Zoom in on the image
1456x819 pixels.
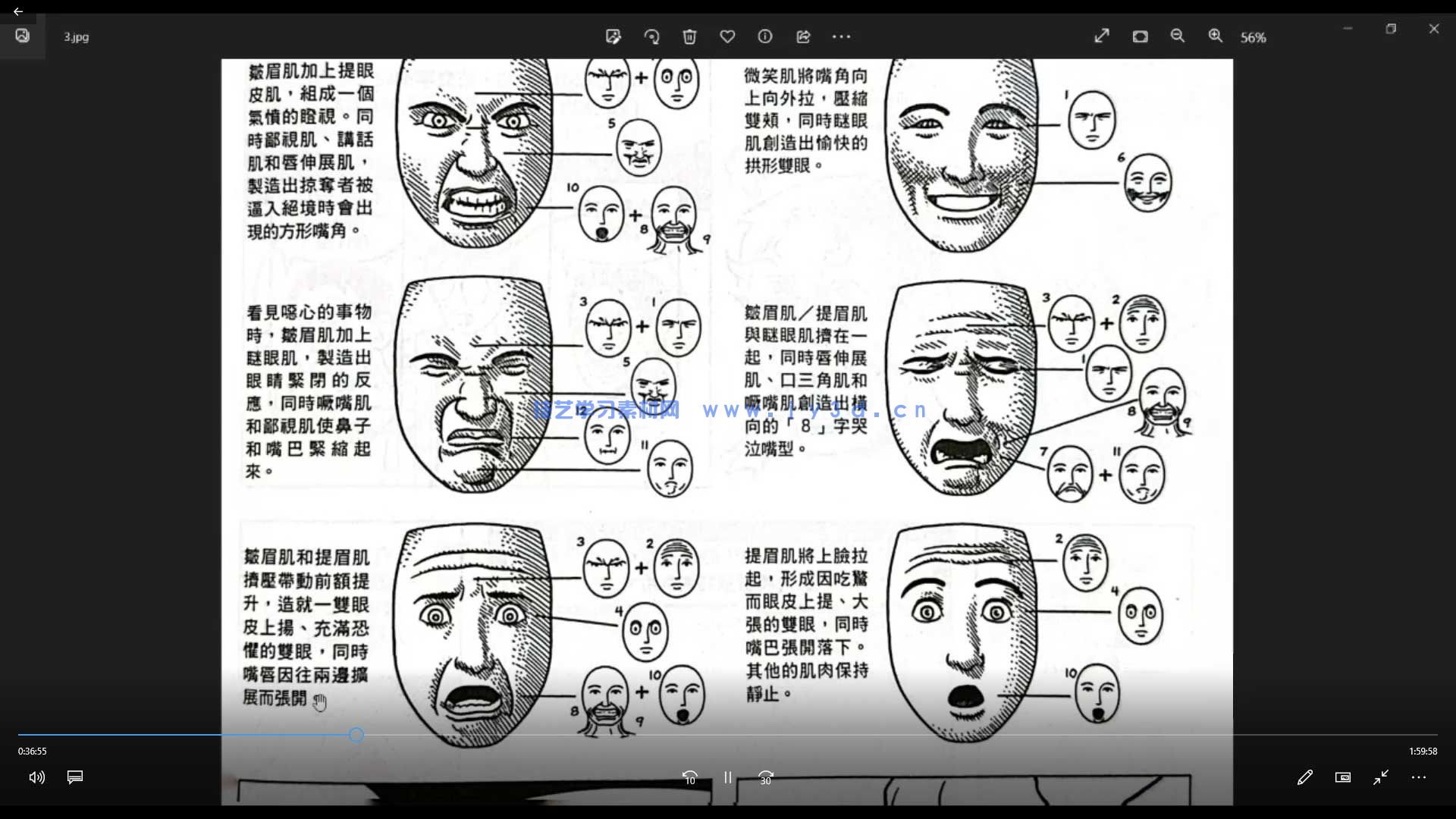[1215, 36]
